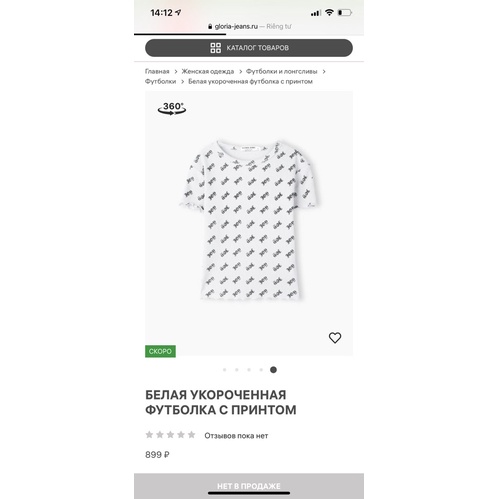Open Футболки и лонгсливы breadcrumb
Viewport: 499px width, 499px height.
pos(282,71)
